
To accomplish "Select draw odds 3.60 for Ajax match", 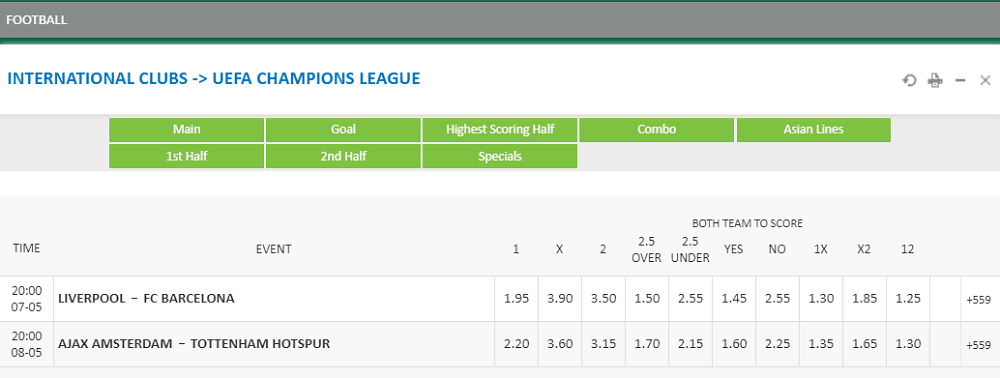I will tap(559, 344).
